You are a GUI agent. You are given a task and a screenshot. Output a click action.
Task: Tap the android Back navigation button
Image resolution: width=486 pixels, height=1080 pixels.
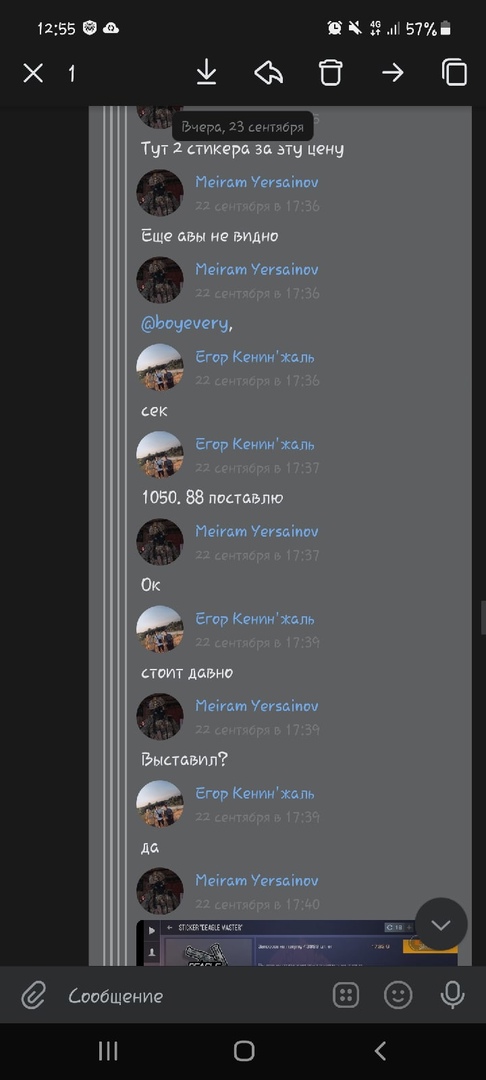(x=380, y=1051)
